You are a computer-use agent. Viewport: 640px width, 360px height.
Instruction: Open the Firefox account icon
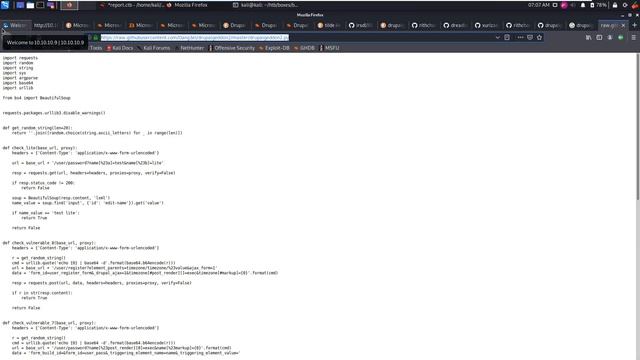click(x=610, y=38)
